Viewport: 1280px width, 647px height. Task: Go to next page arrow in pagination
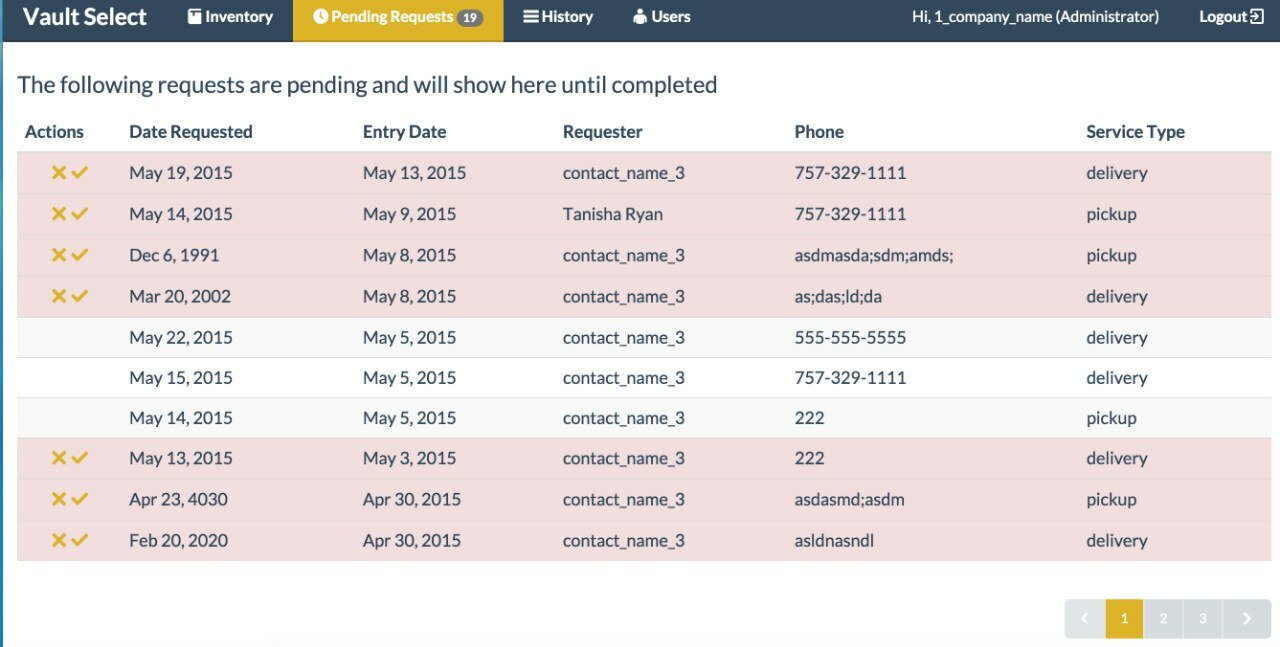point(1246,619)
